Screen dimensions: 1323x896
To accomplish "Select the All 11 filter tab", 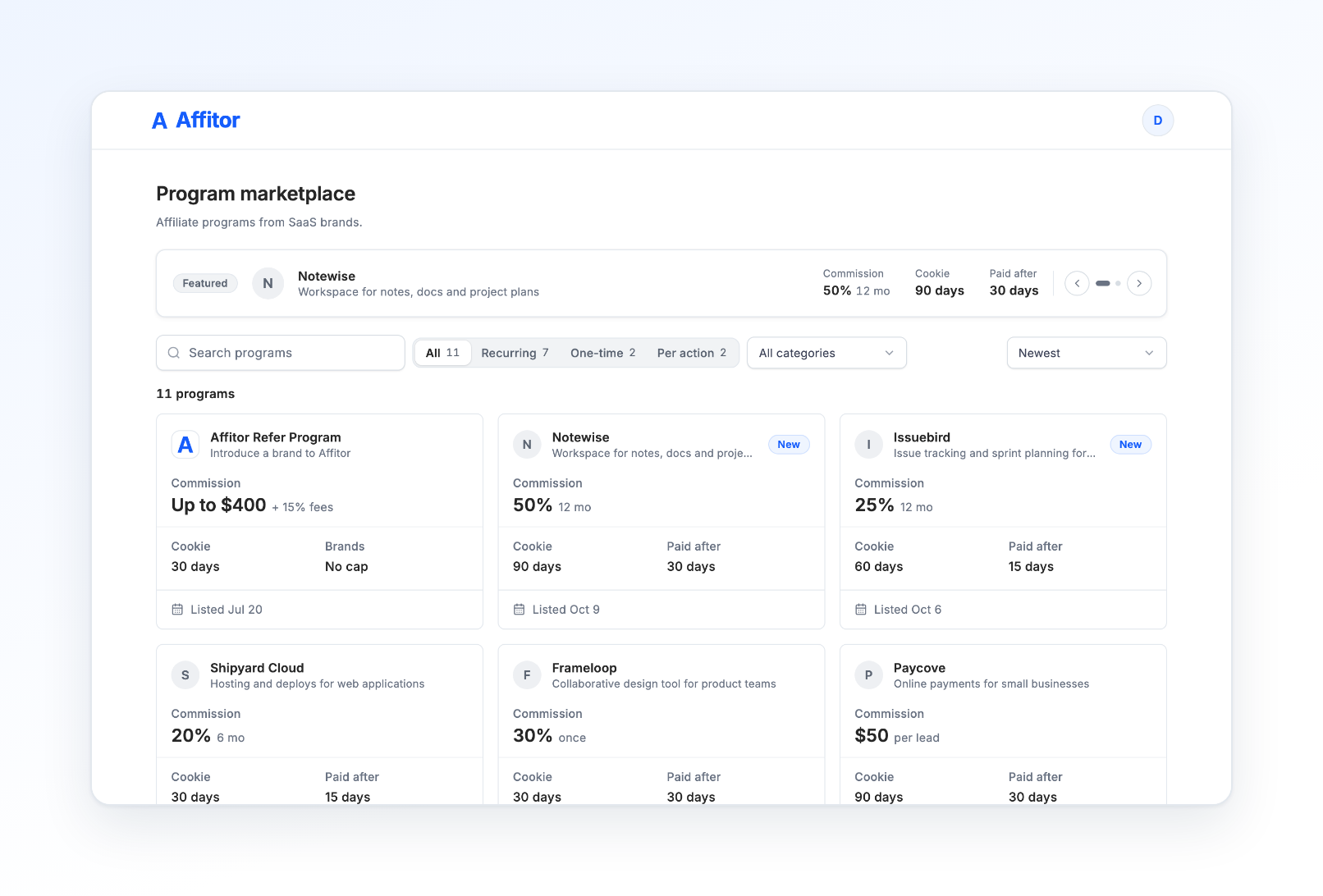I will pyautogui.click(x=442, y=353).
